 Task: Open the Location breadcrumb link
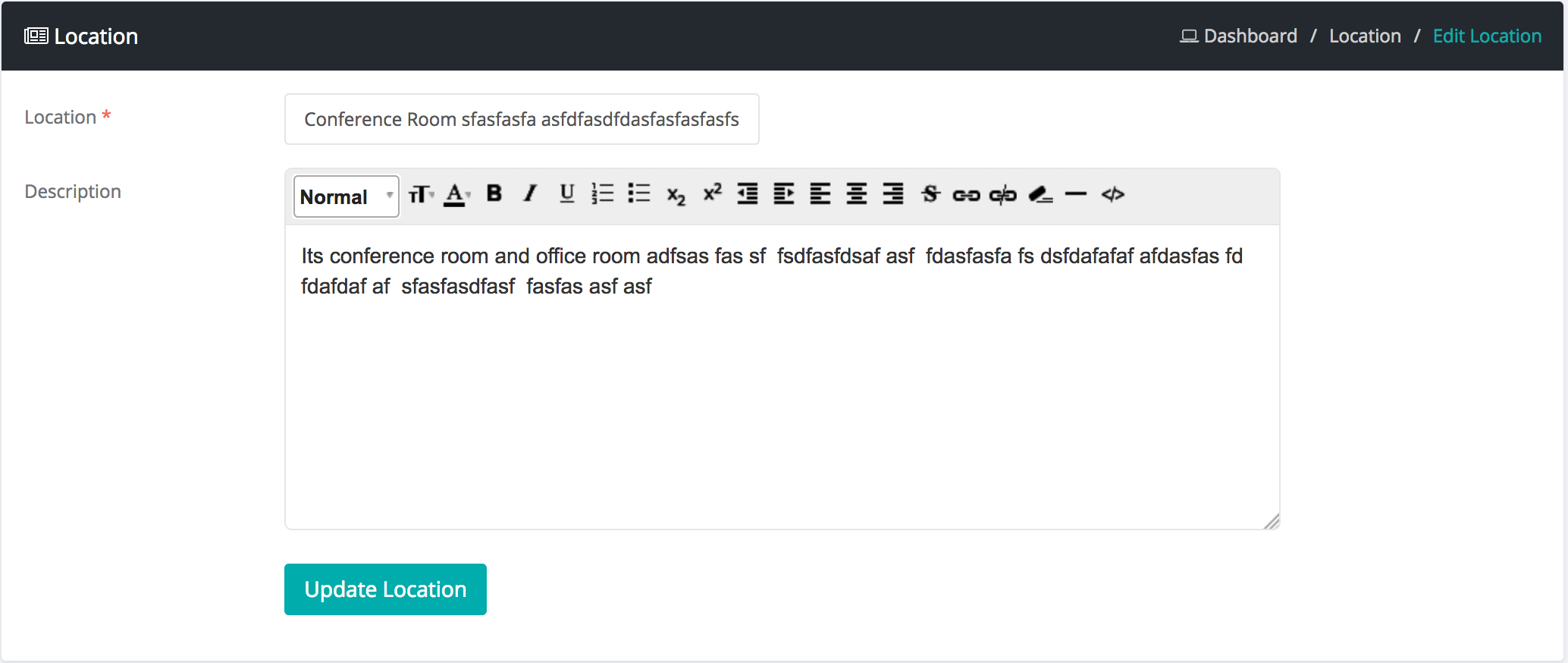pos(1365,36)
